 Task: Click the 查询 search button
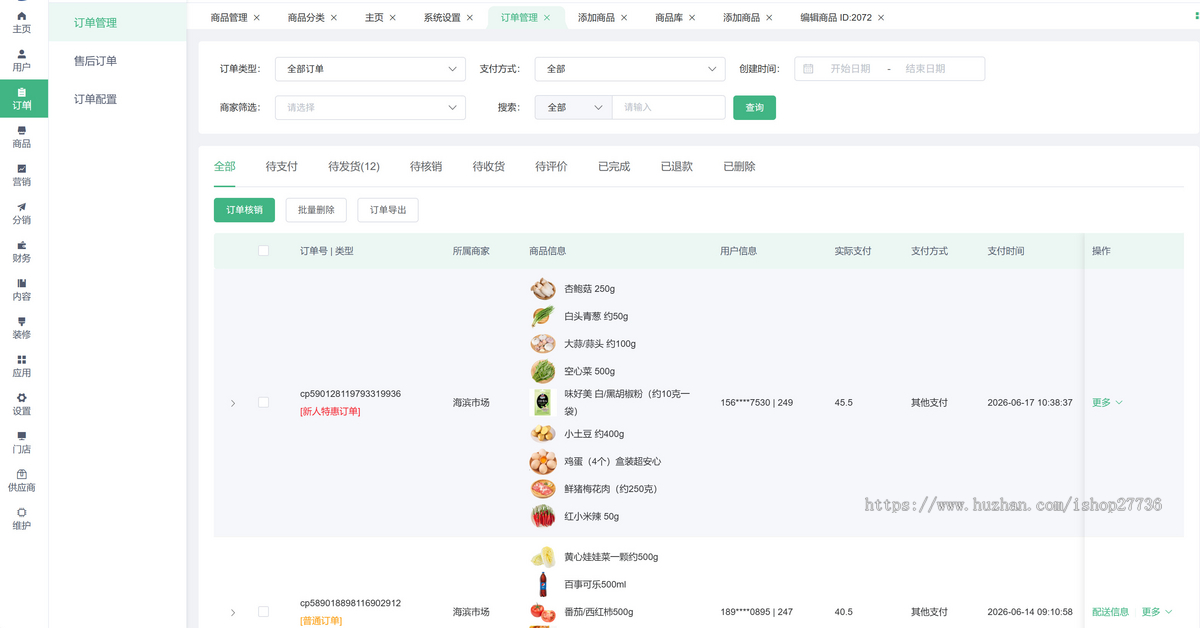(754, 107)
